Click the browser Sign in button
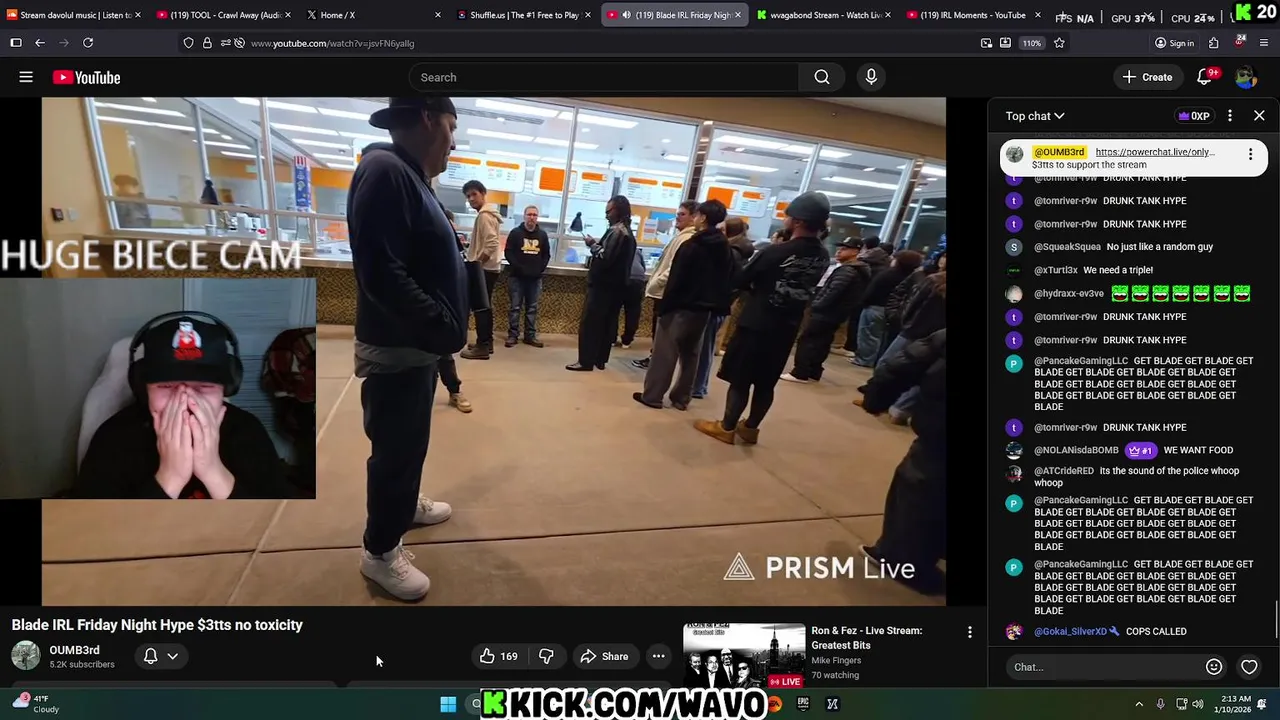This screenshot has height=720, width=1280. 1174,43
